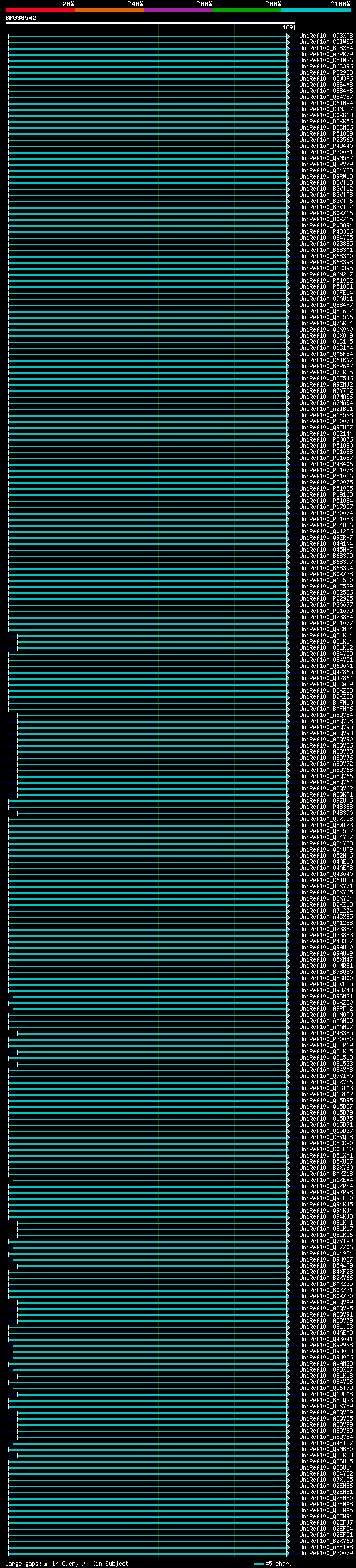Viewport: 356px width, 1568px height.
Task: Click the purple ~60% identity legend segment
Action: pyautogui.click(x=179, y=10)
